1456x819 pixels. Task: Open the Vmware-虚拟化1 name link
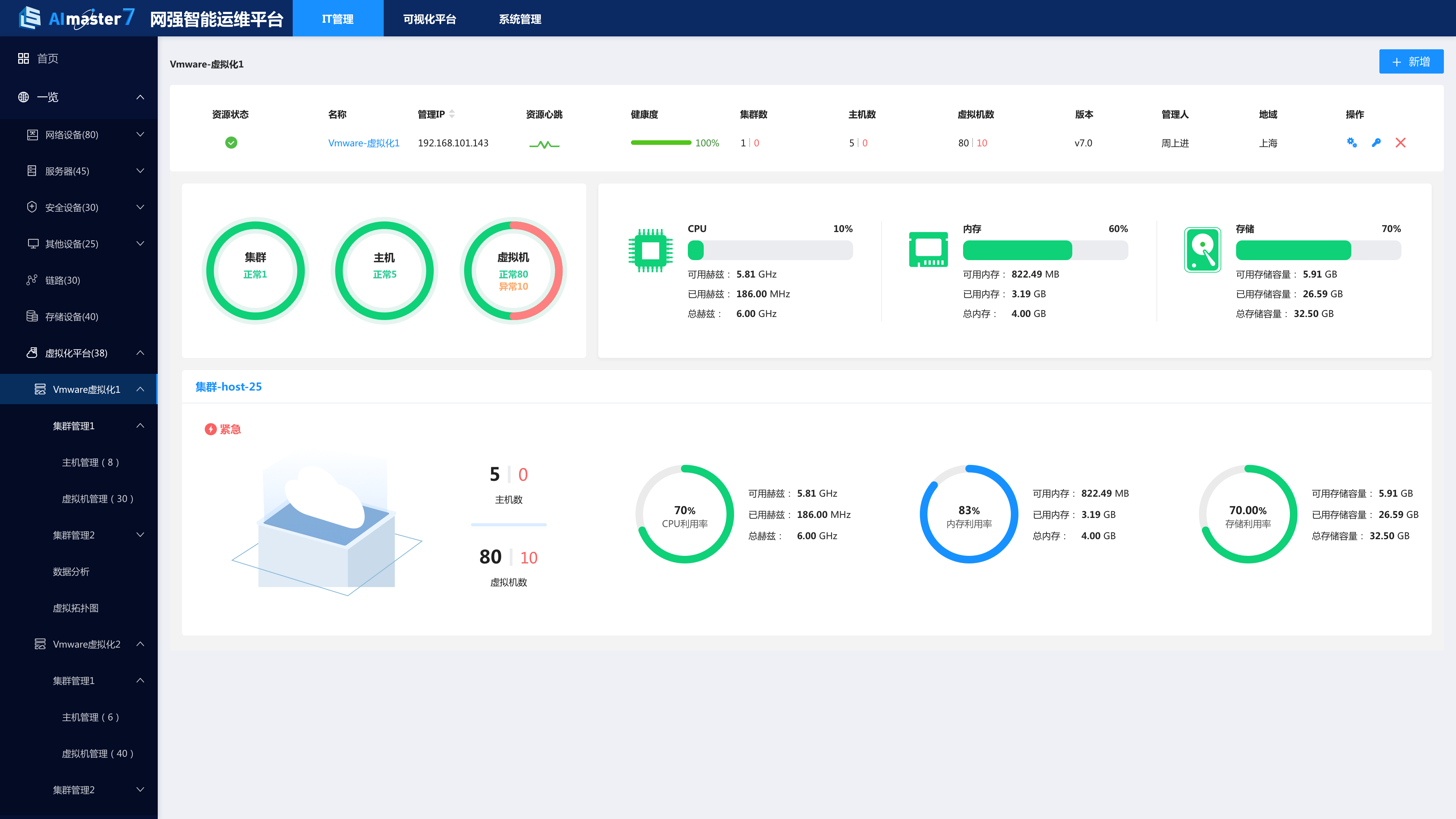point(364,143)
